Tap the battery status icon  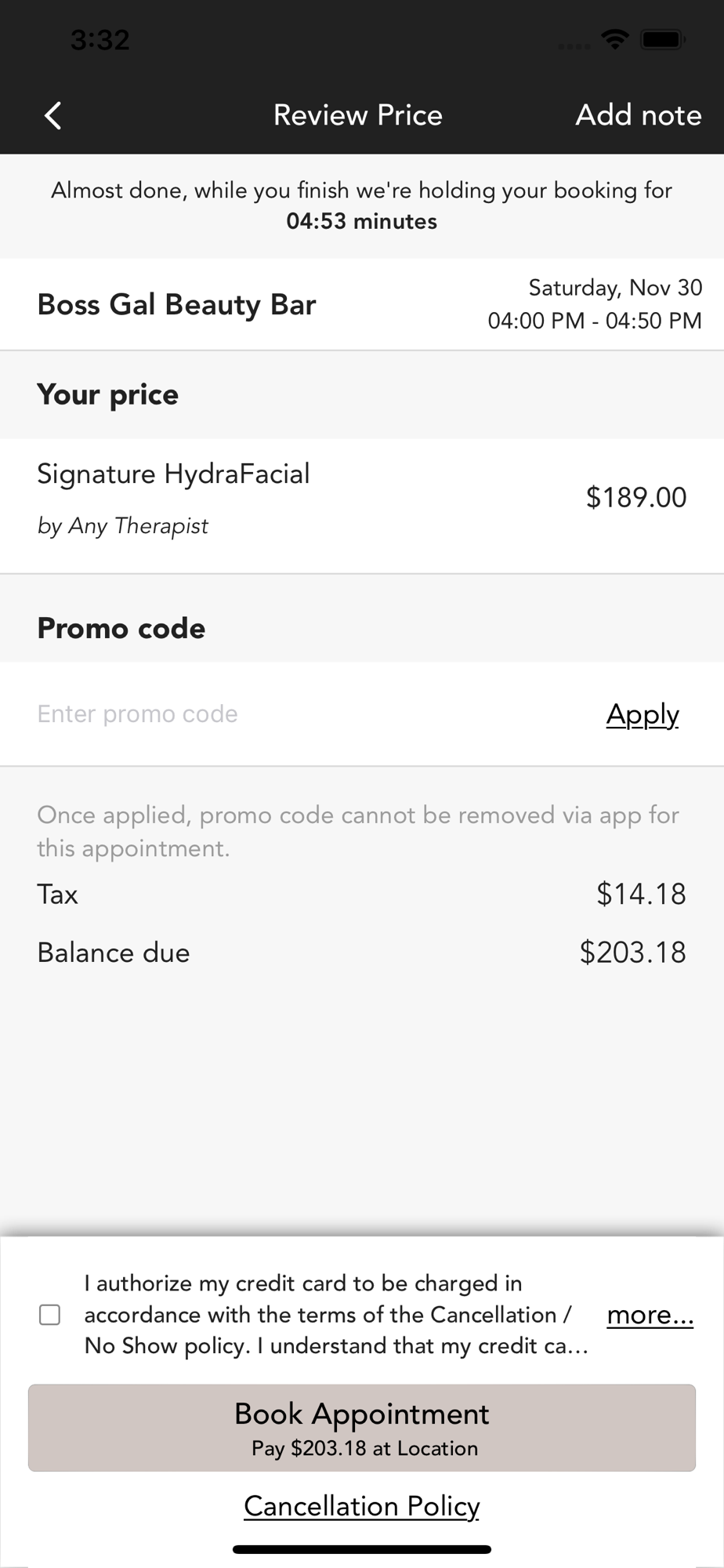(x=663, y=38)
